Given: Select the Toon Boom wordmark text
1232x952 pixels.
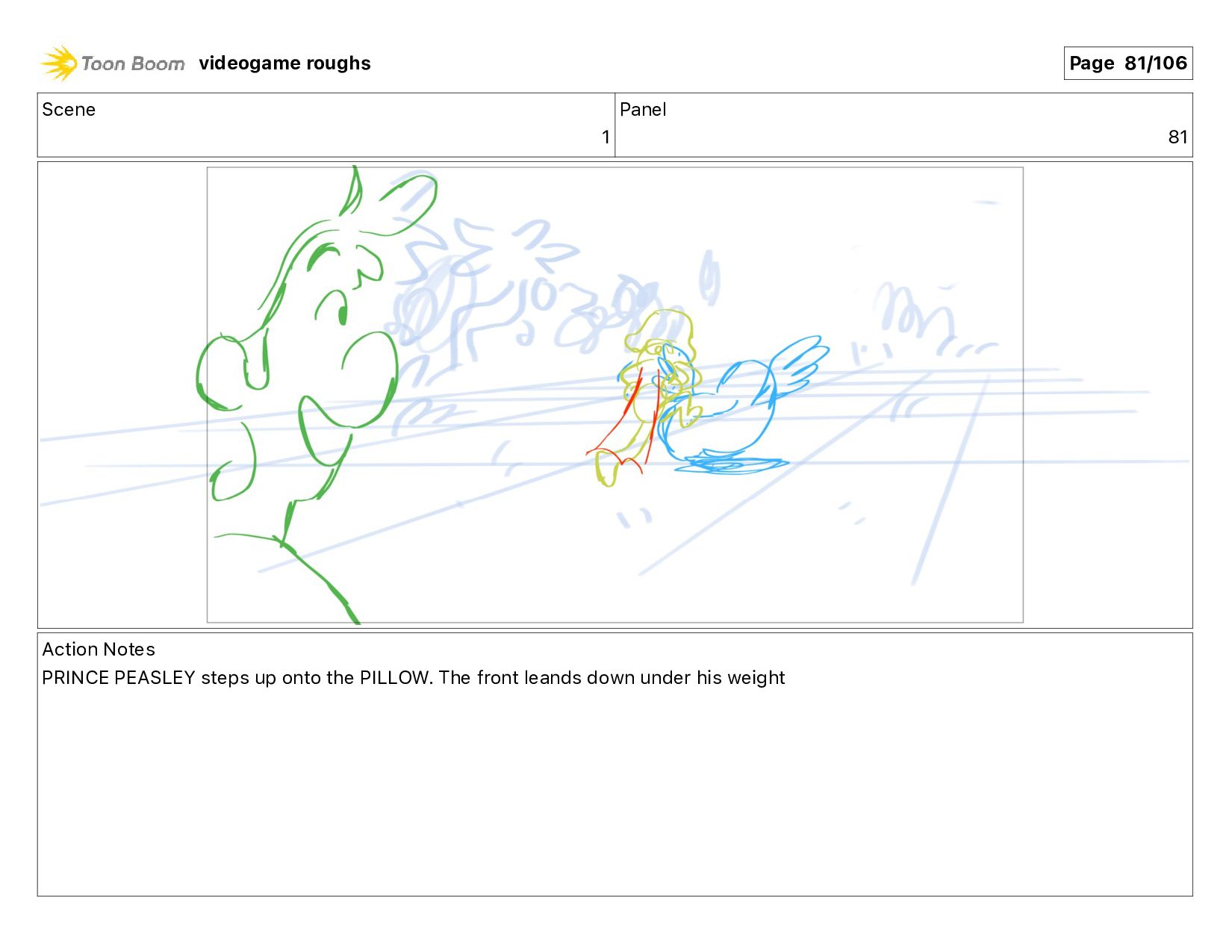Looking at the screenshot, I should (133, 63).
